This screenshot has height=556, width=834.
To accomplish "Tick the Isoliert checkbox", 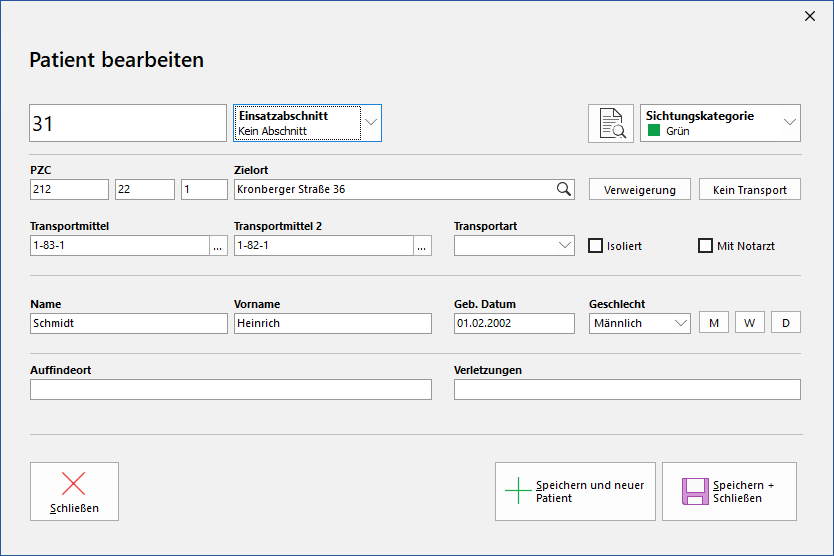I will click(x=596, y=246).
